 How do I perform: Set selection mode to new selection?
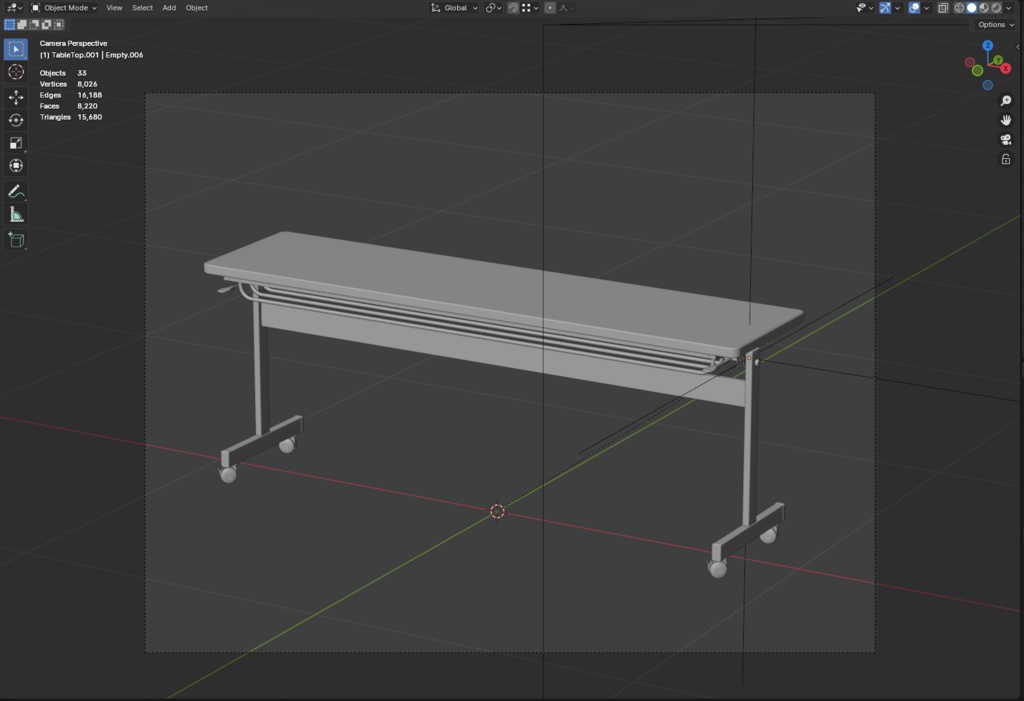pyautogui.click(x=9, y=24)
